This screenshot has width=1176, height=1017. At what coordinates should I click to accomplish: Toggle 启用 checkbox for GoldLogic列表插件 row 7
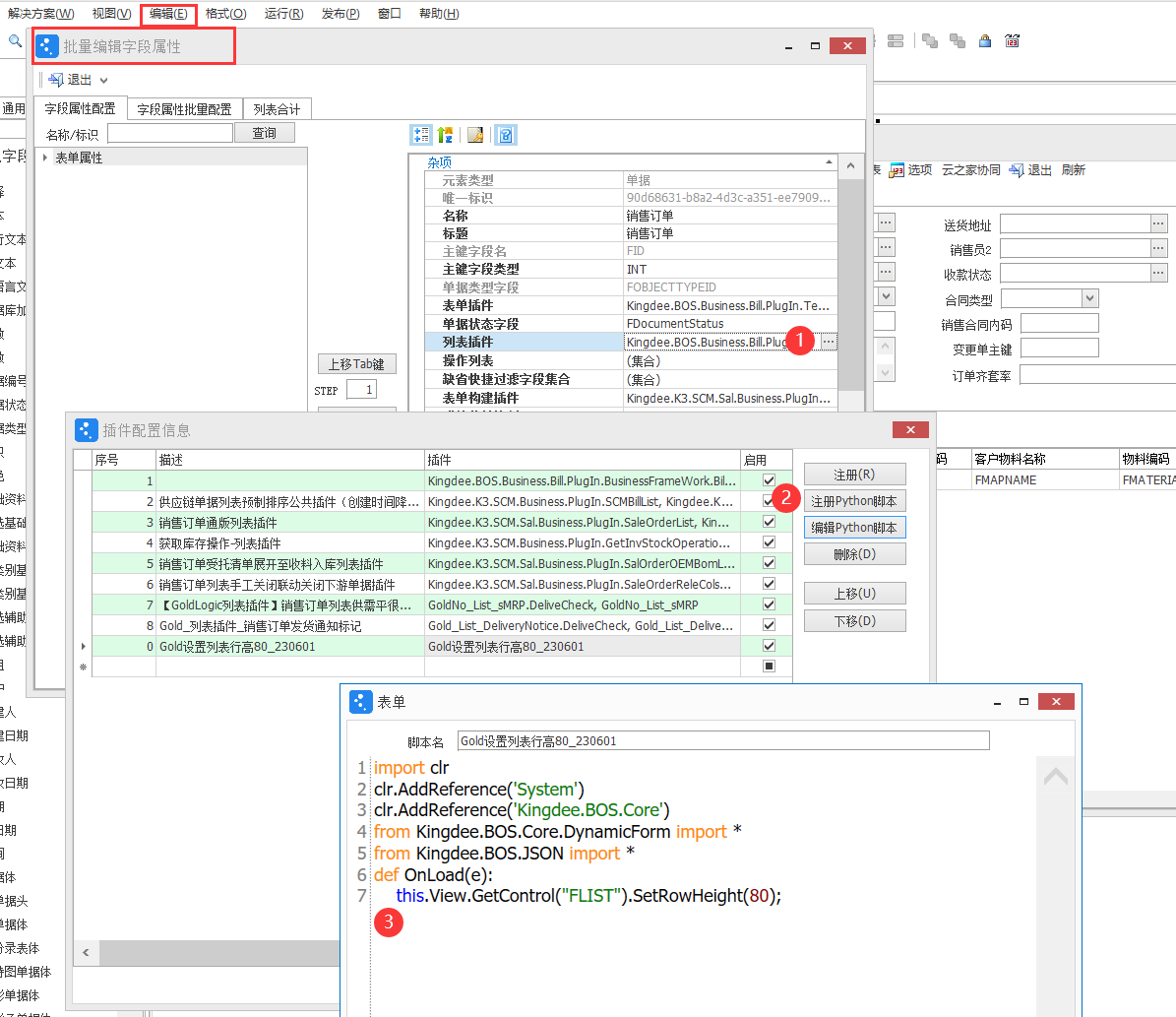(769, 604)
